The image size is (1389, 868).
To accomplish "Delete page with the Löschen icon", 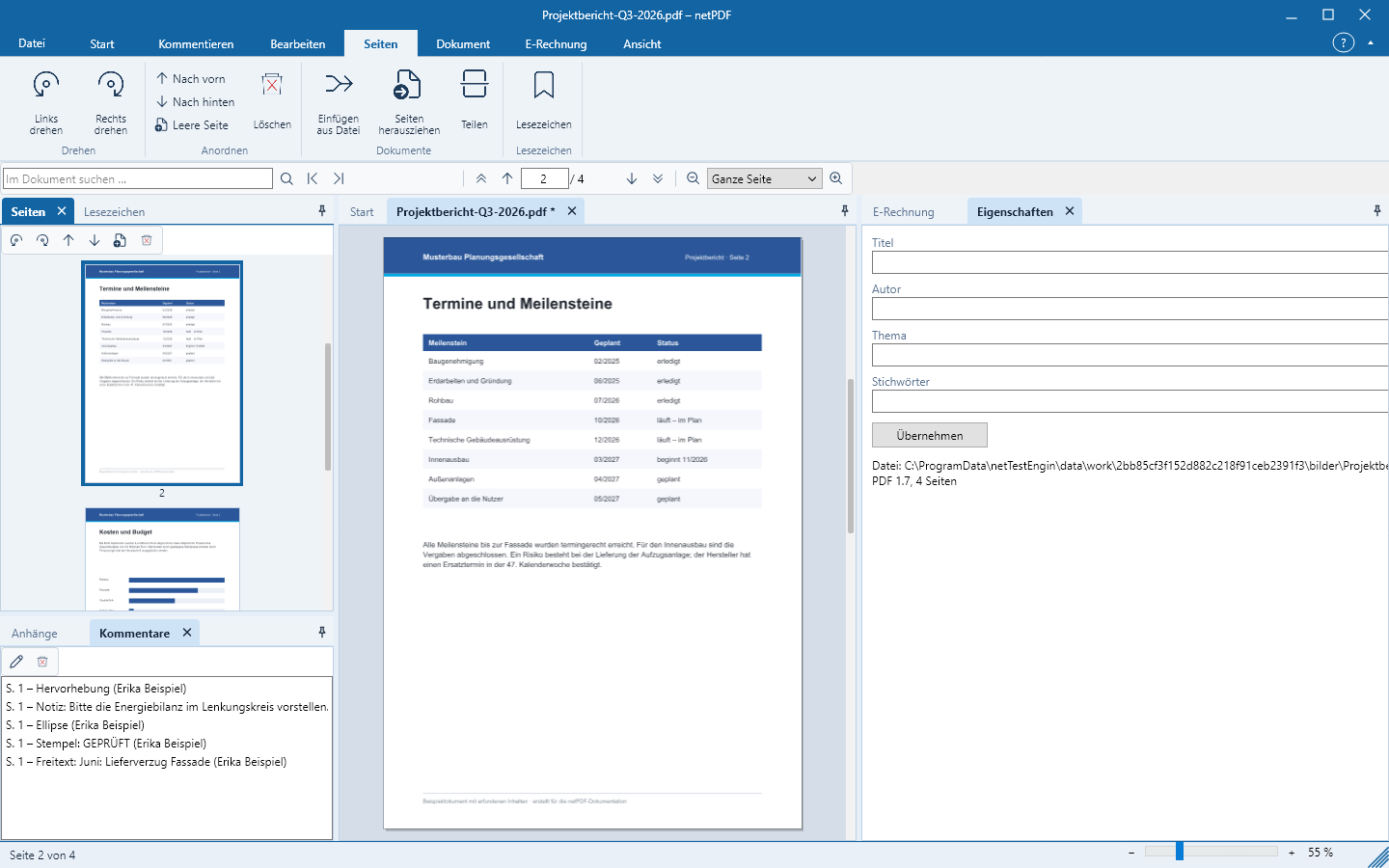I will pyautogui.click(x=272, y=100).
